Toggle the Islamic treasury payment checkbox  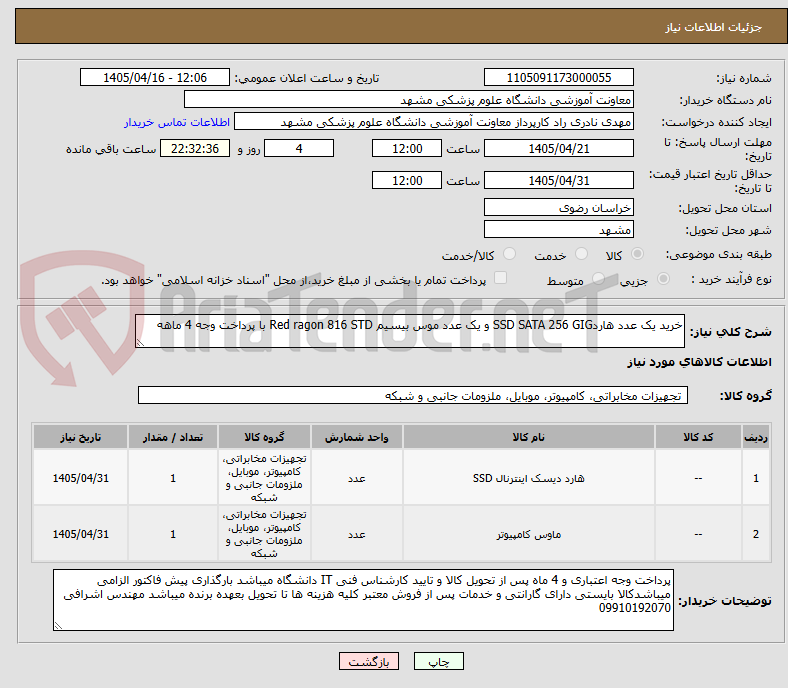tap(500, 278)
